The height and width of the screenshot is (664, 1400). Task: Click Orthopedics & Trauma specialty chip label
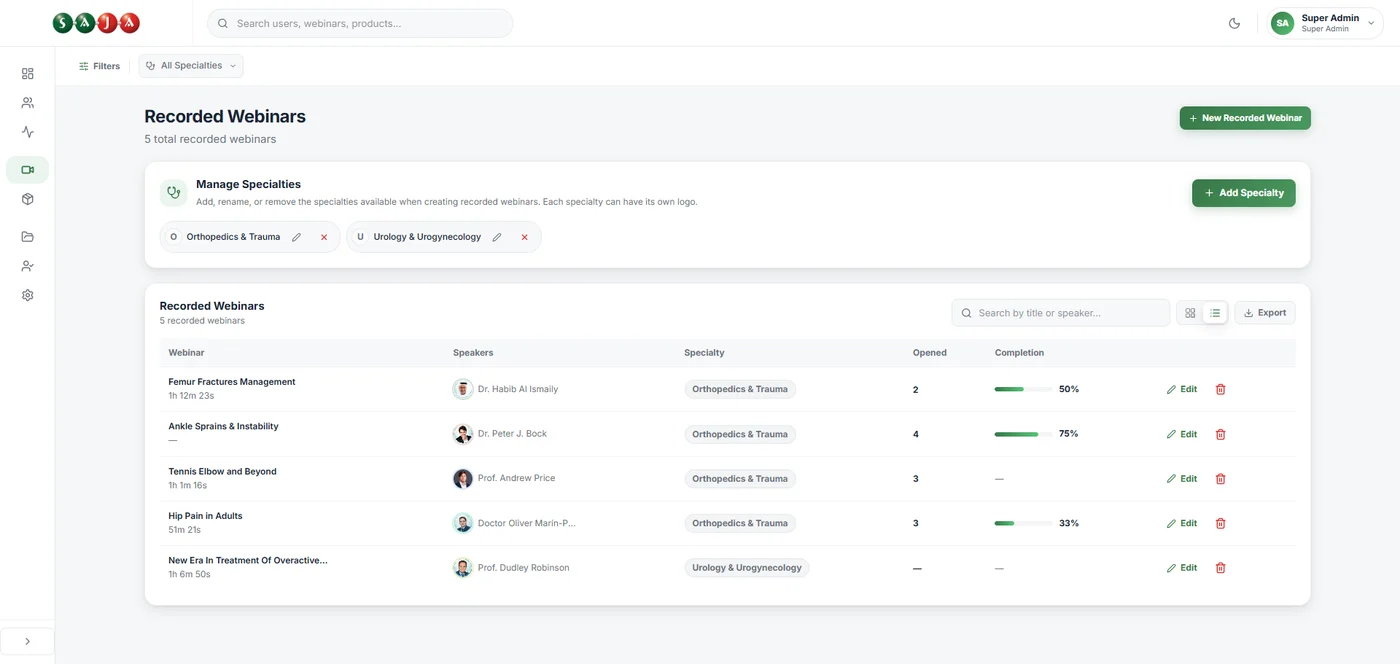233,237
